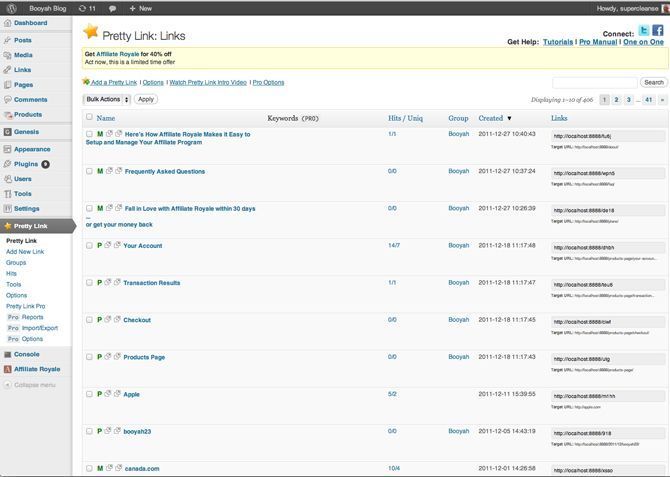Open Pro Import/Export submenu item

pyautogui.click(x=33, y=328)
